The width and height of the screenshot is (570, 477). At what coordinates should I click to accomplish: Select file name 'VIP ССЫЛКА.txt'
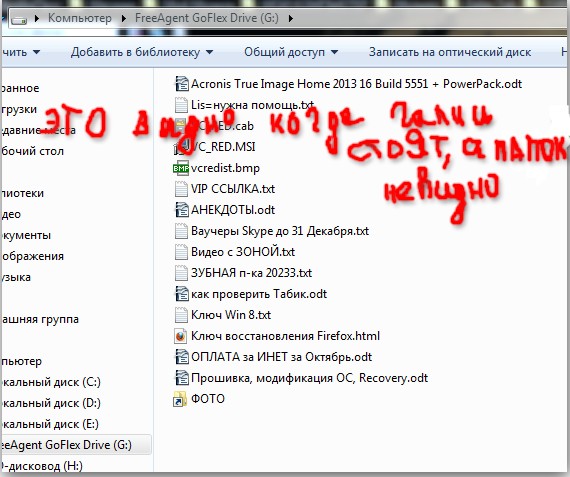click(233, 189)
